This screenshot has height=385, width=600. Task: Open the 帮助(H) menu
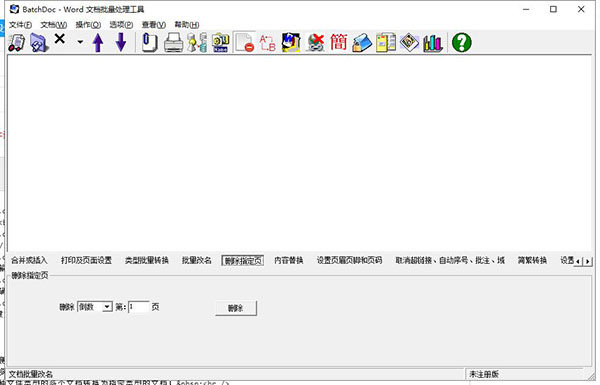(x=187, y=24)
